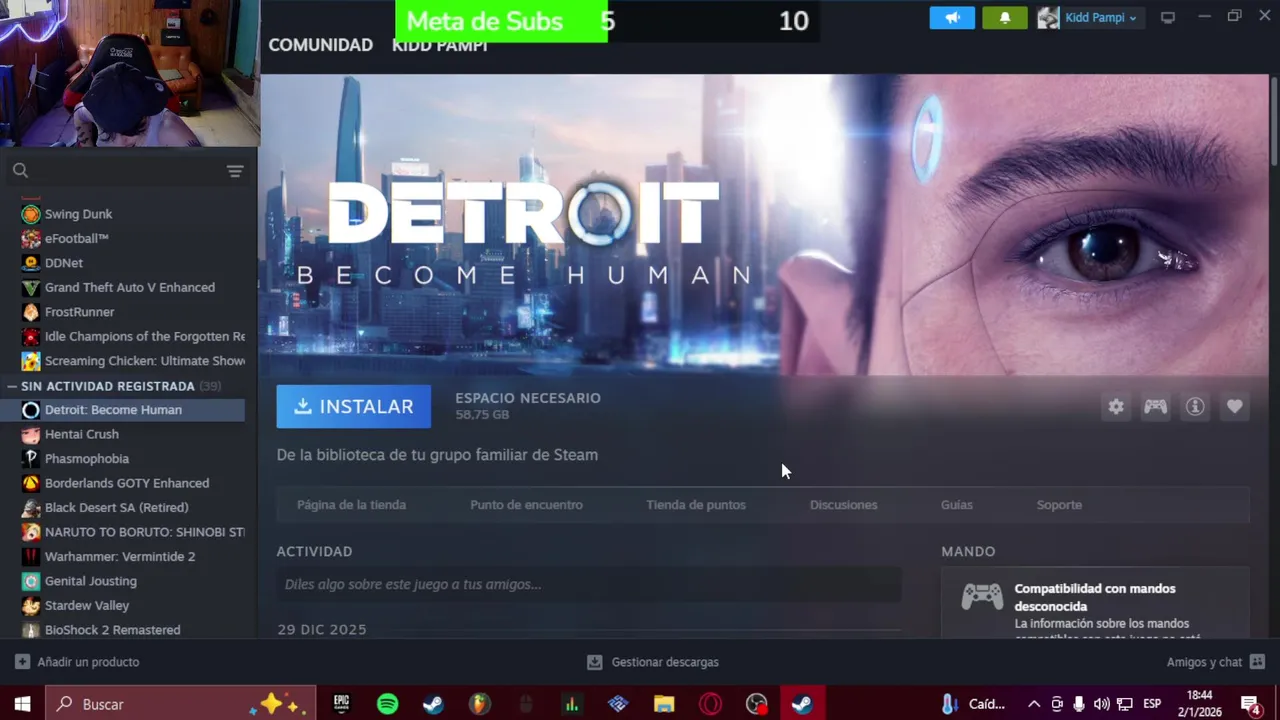Open the COMUNIDAD menu
This screenshot has width=1280, height=720.
click(x=320, y=45)
